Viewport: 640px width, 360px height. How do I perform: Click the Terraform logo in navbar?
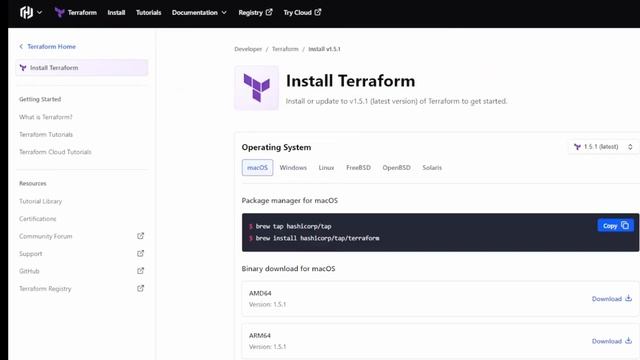(60, 13)
